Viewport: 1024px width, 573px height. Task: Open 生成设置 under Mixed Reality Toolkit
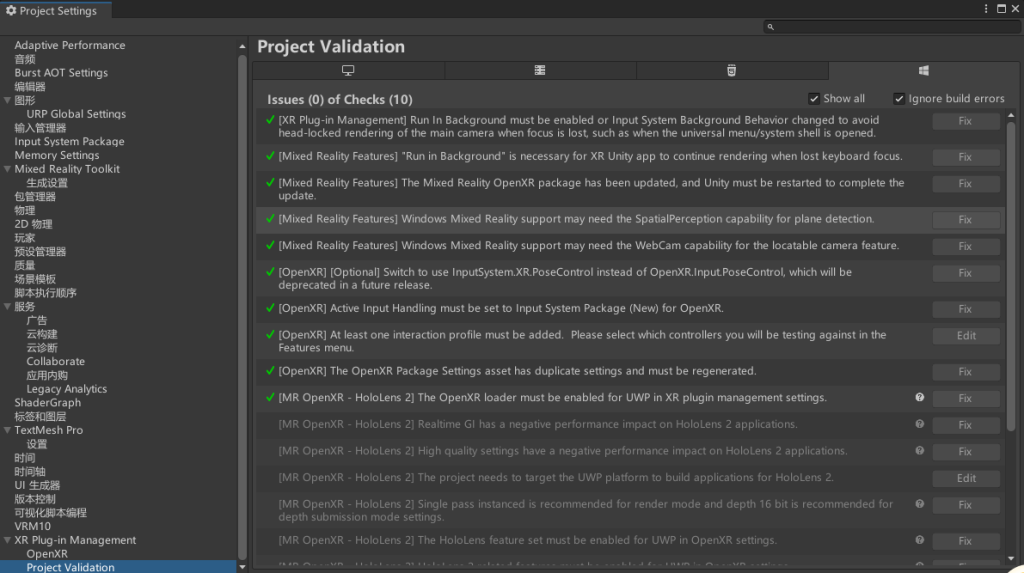(47, 183)
